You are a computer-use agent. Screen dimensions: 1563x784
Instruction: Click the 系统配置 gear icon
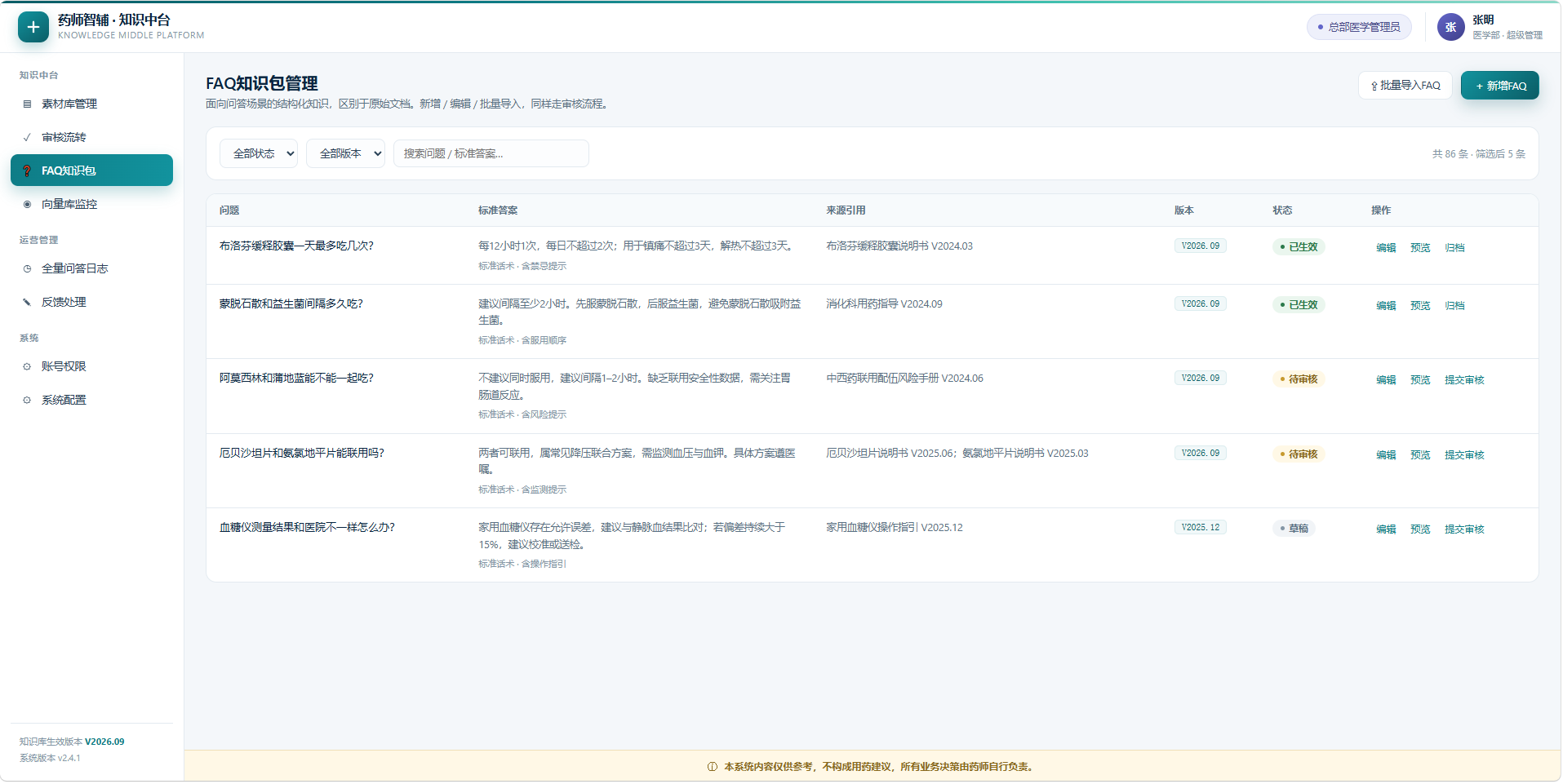[x=27, y=401]
